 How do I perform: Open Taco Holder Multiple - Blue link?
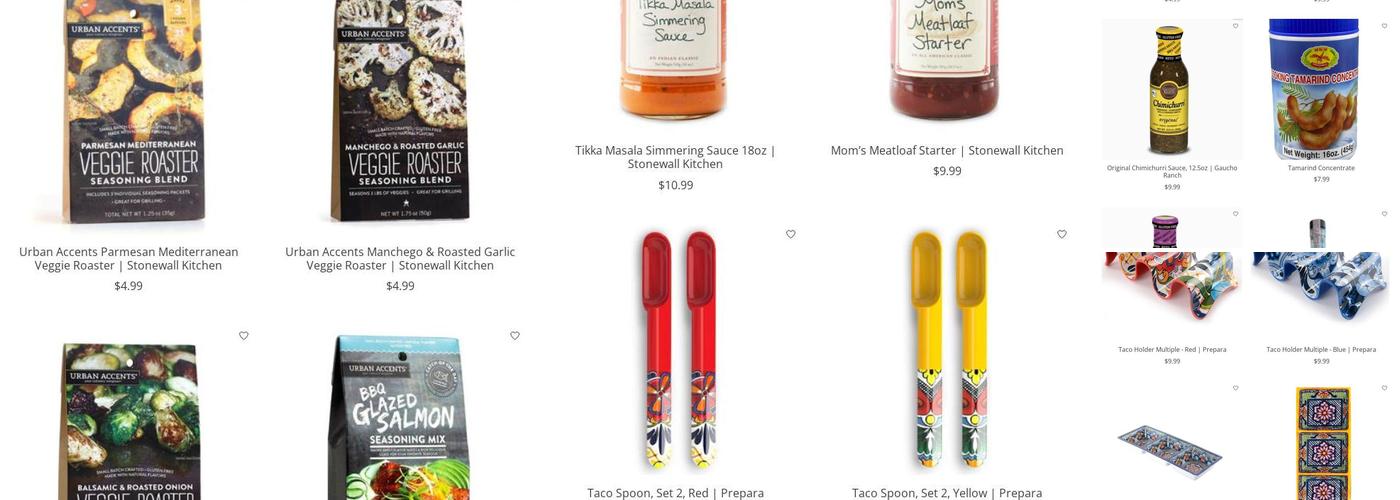click(x=1321, y=349)
